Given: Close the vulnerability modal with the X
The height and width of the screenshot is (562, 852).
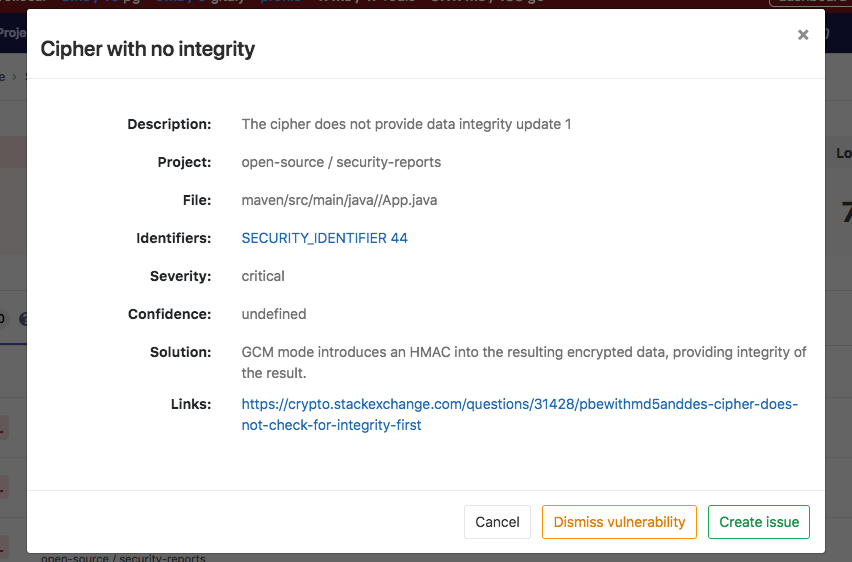Looking at the screenshot, I should (x=802, y=35).
